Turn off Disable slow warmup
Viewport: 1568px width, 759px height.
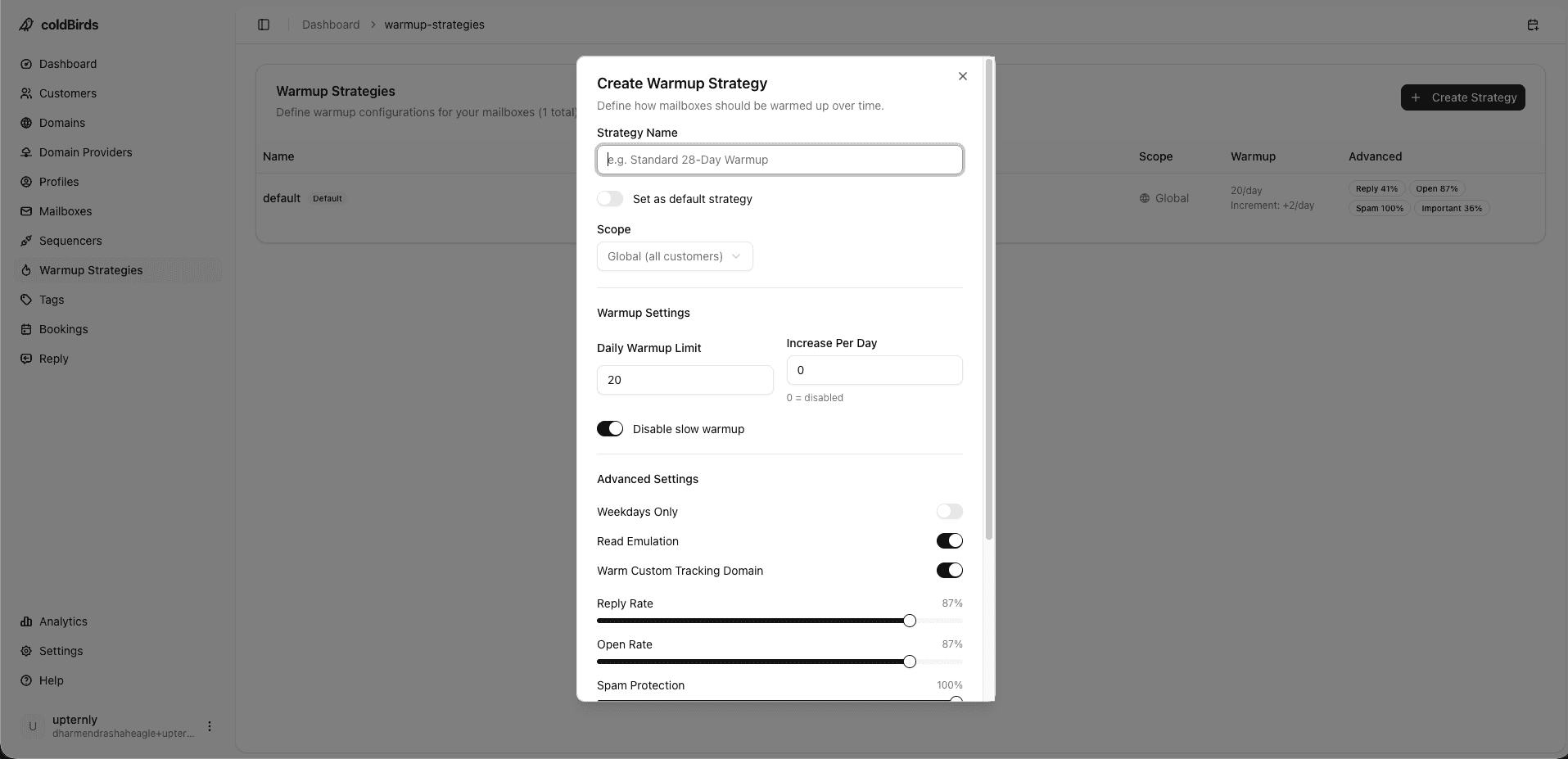(x=610, y=428)
